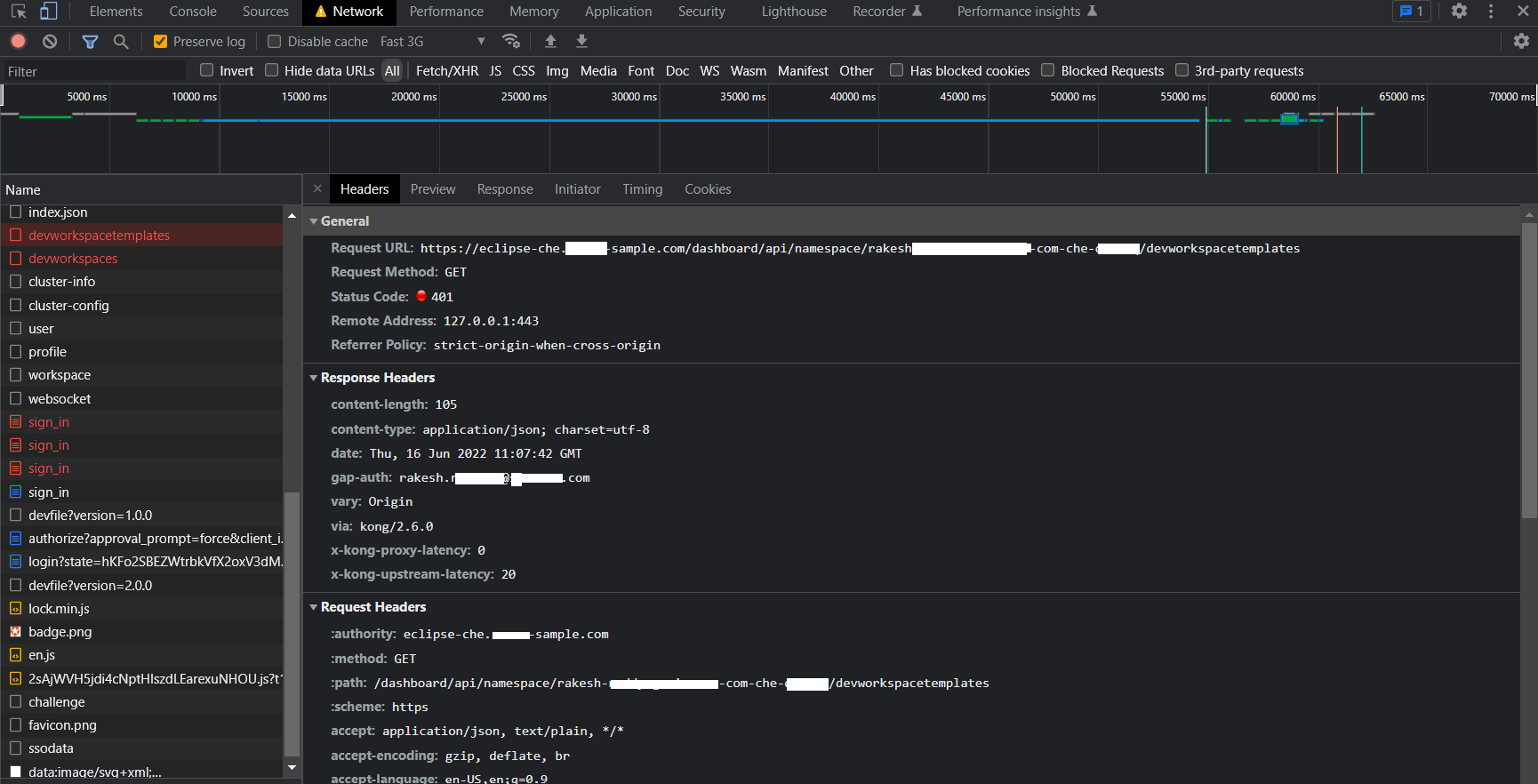The height and width of the screenshot is (784, 1538).
Task: Import HAR file upload icon
Action: pos(550,41)
